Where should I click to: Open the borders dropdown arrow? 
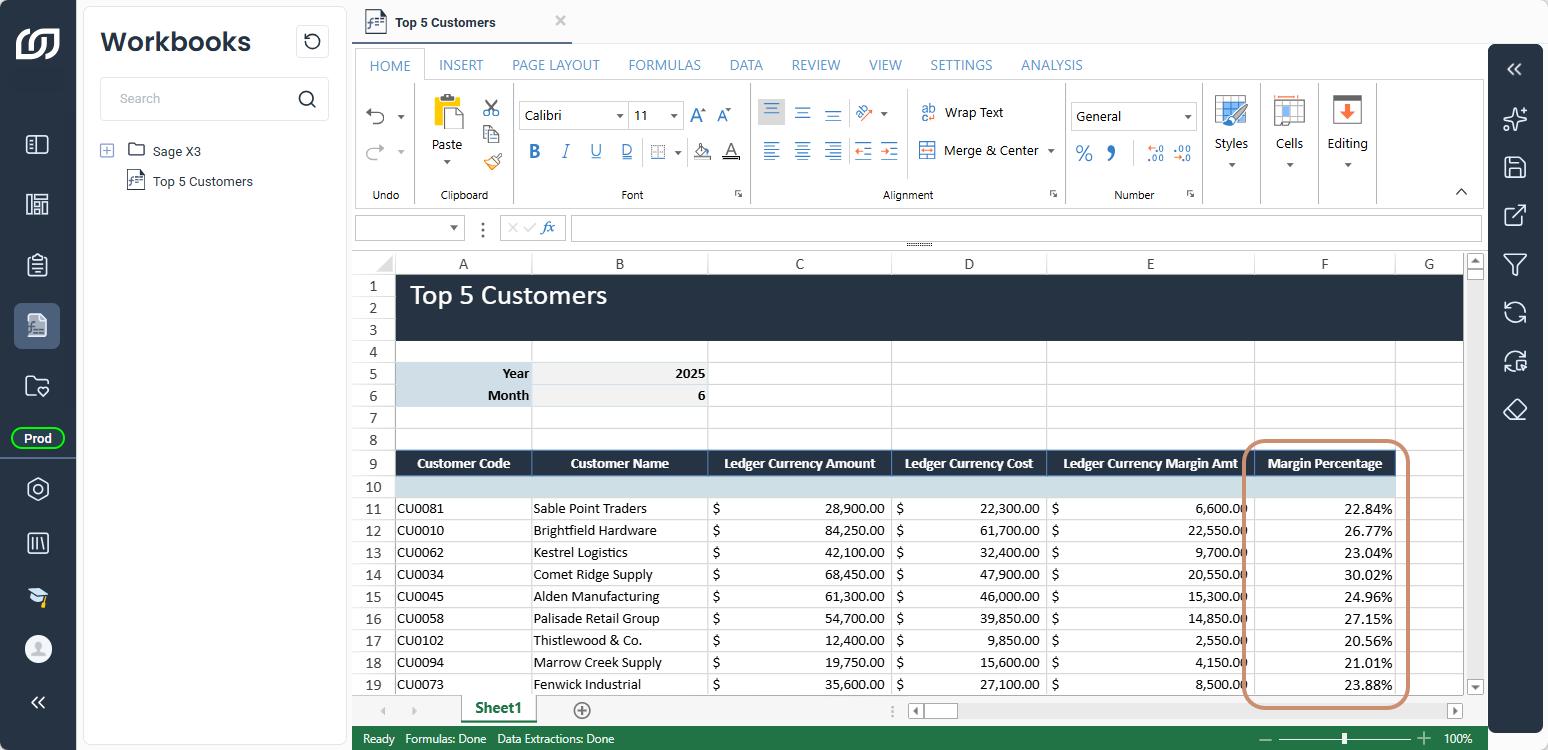click(678, 153)
